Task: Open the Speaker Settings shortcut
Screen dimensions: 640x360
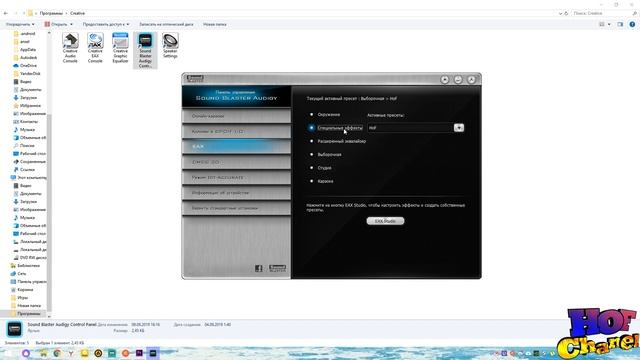Action: (x=170, y=46)
